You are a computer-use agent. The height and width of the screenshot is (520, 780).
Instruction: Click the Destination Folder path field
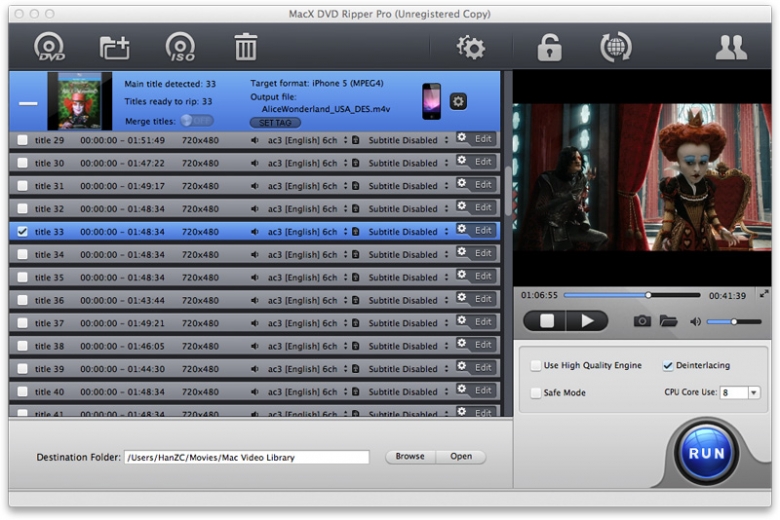pyautogui.click(x=246, y=457)
